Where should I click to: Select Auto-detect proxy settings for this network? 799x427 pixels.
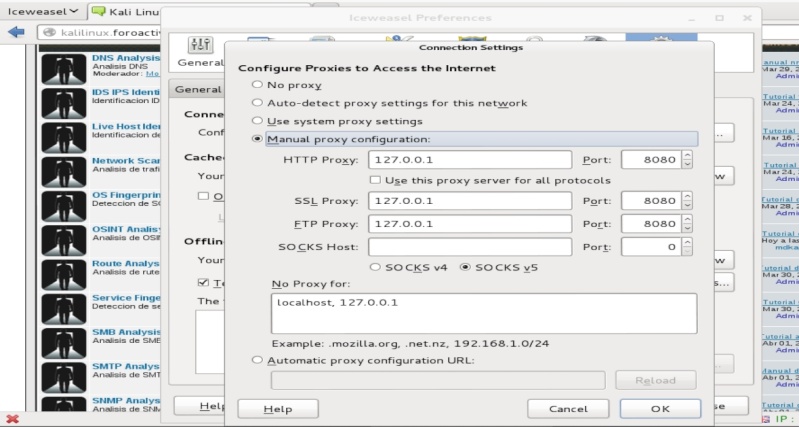[x=257, y=103]
